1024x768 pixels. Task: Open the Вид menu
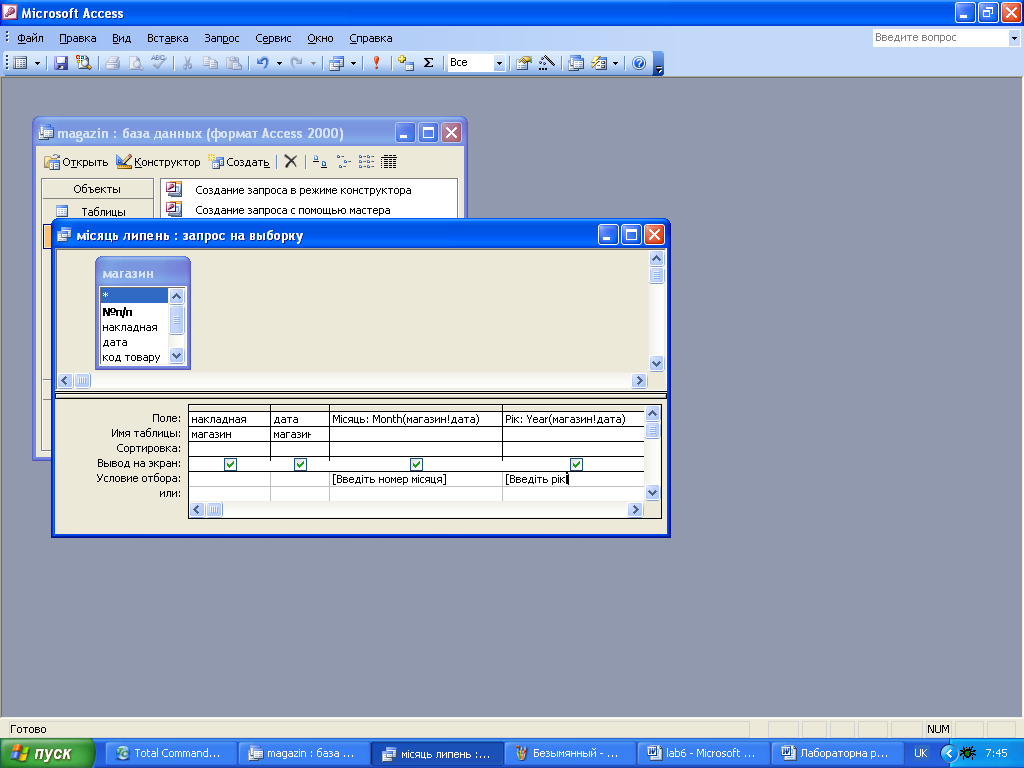click(x=121, y=38)
